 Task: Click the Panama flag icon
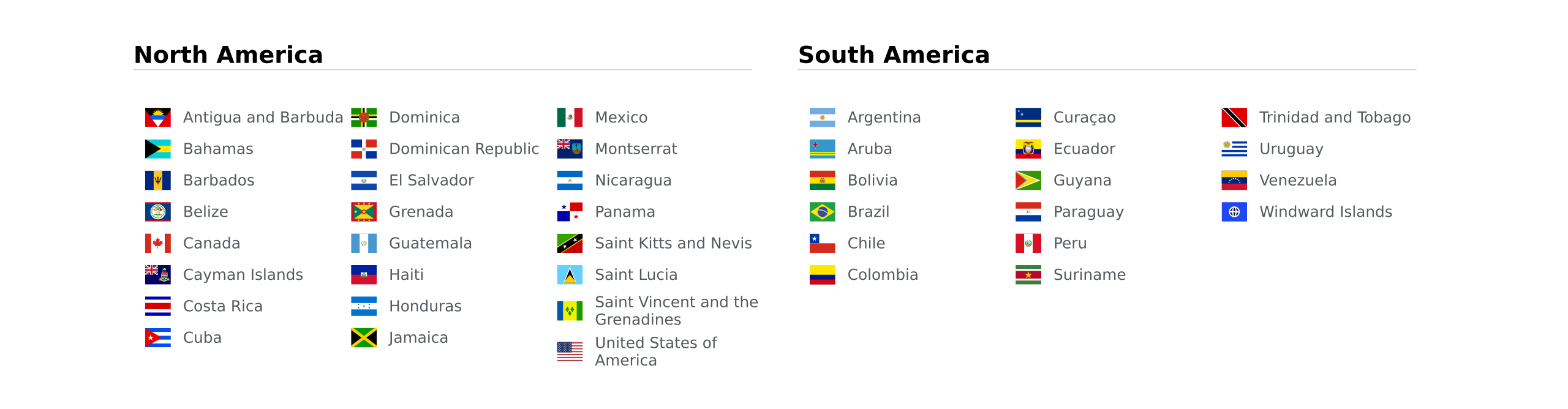pyautogui.click(x=570, y=212)
